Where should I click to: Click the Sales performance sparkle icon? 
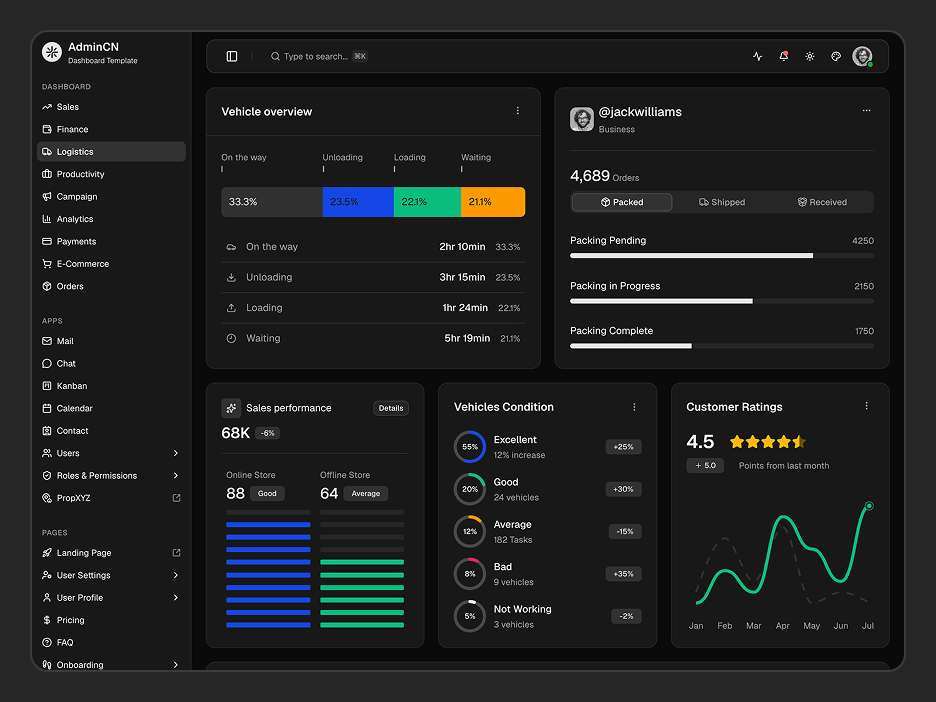(231, 408)
